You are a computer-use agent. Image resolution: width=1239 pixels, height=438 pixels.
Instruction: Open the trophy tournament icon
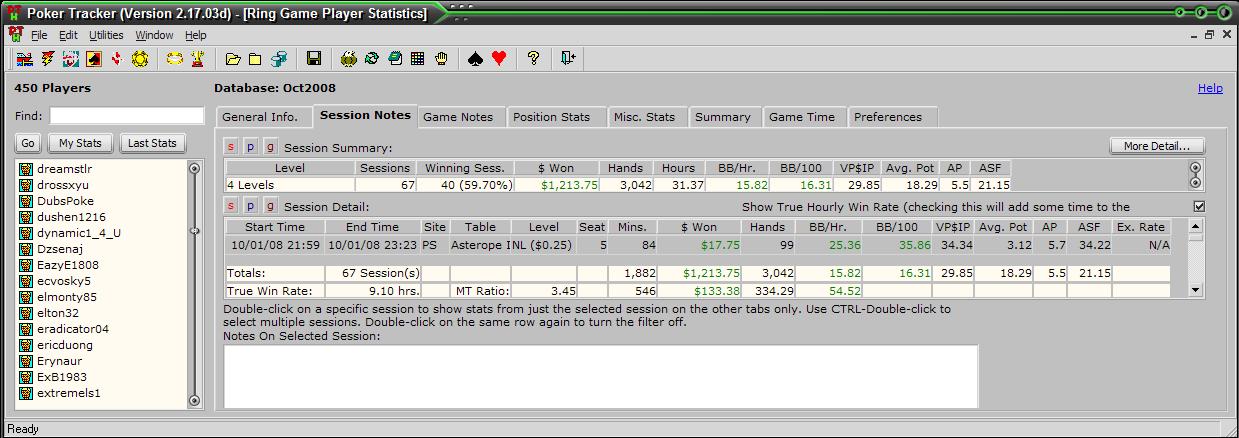tap(197, 58)
